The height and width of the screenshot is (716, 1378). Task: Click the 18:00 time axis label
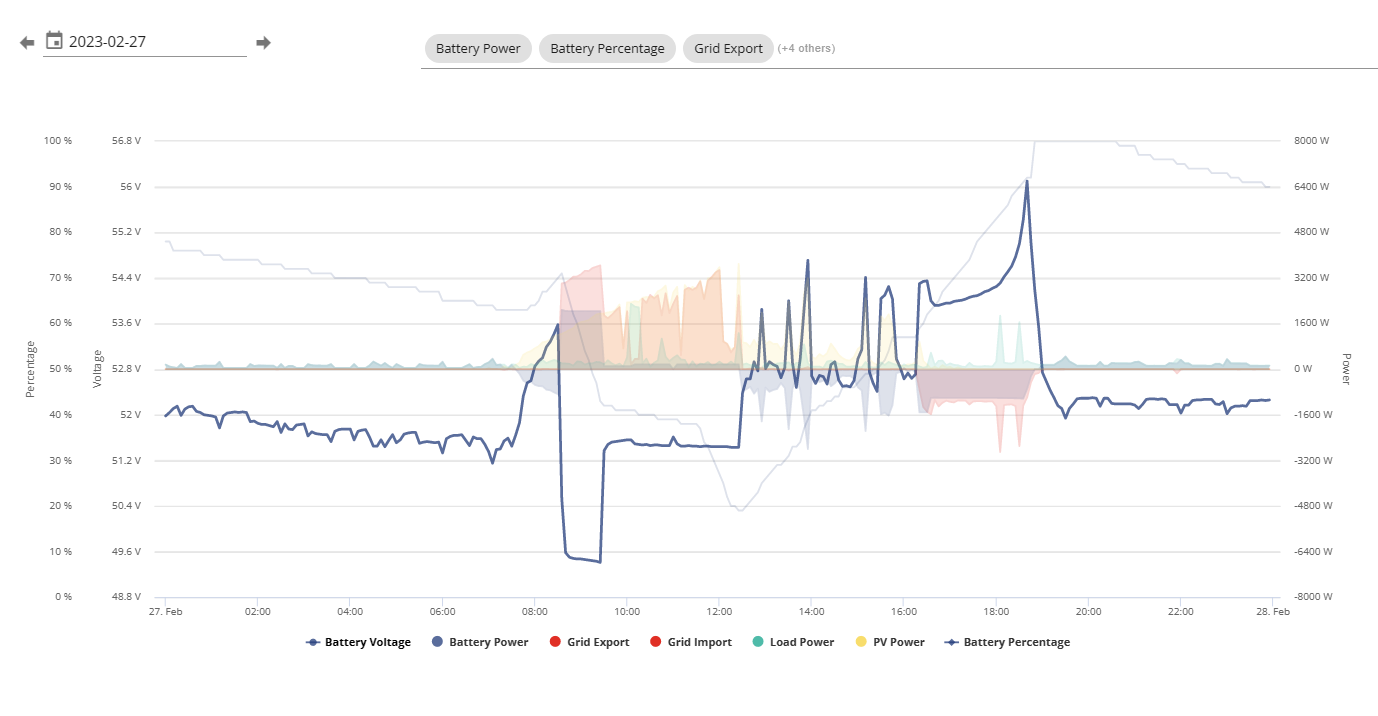pyautogui.click(x=996, y=611)
